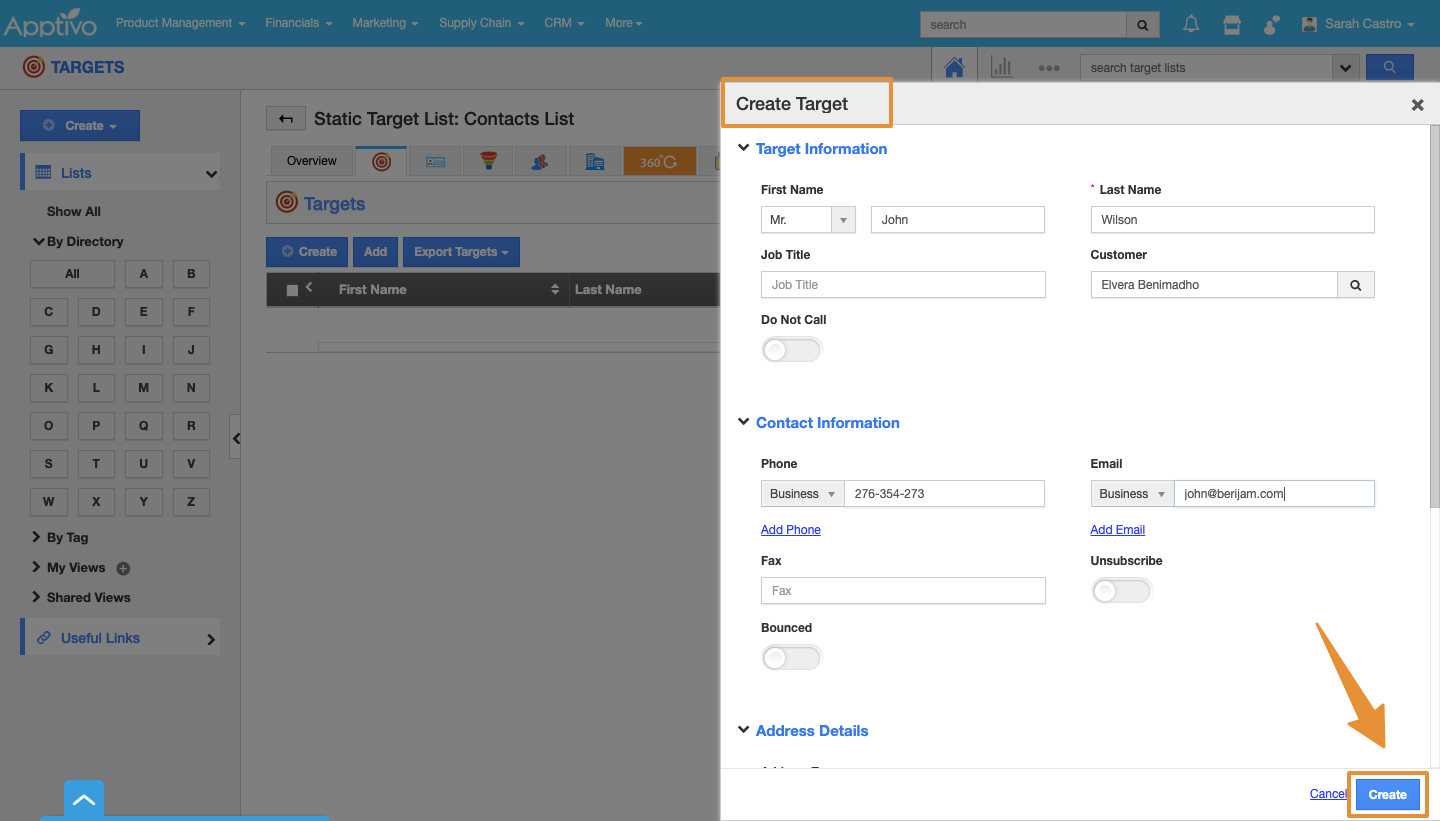Viewport: 1440px width, 821px height.
Task: Click the Last Name field containing Wilson
Action: point(1233,220)
